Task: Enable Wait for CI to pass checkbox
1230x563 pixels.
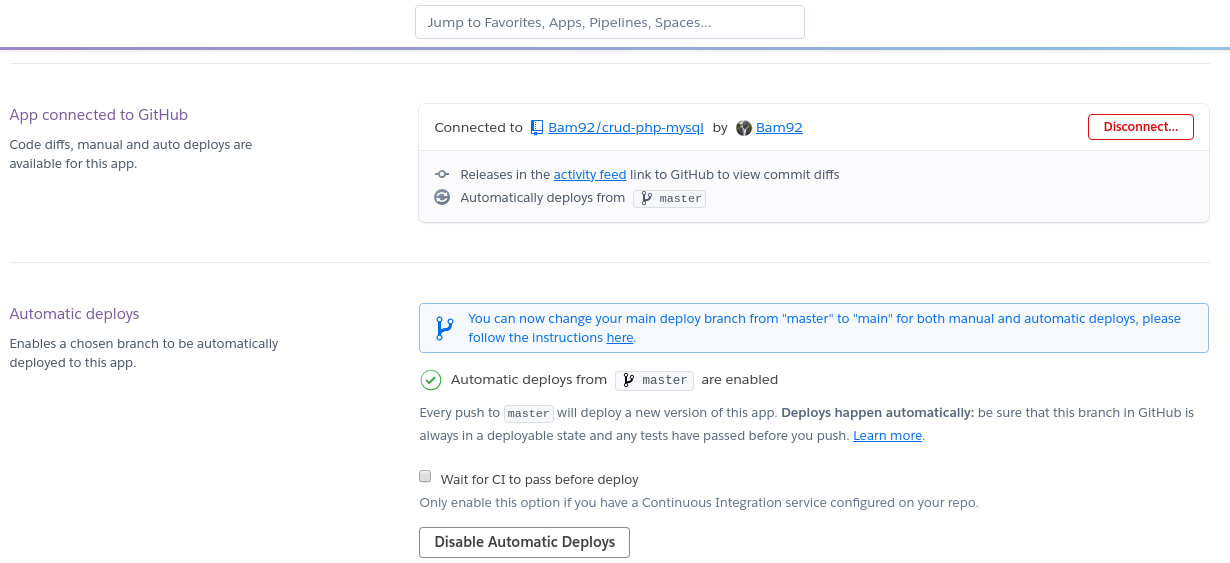Action: click(x=425, y=477)
